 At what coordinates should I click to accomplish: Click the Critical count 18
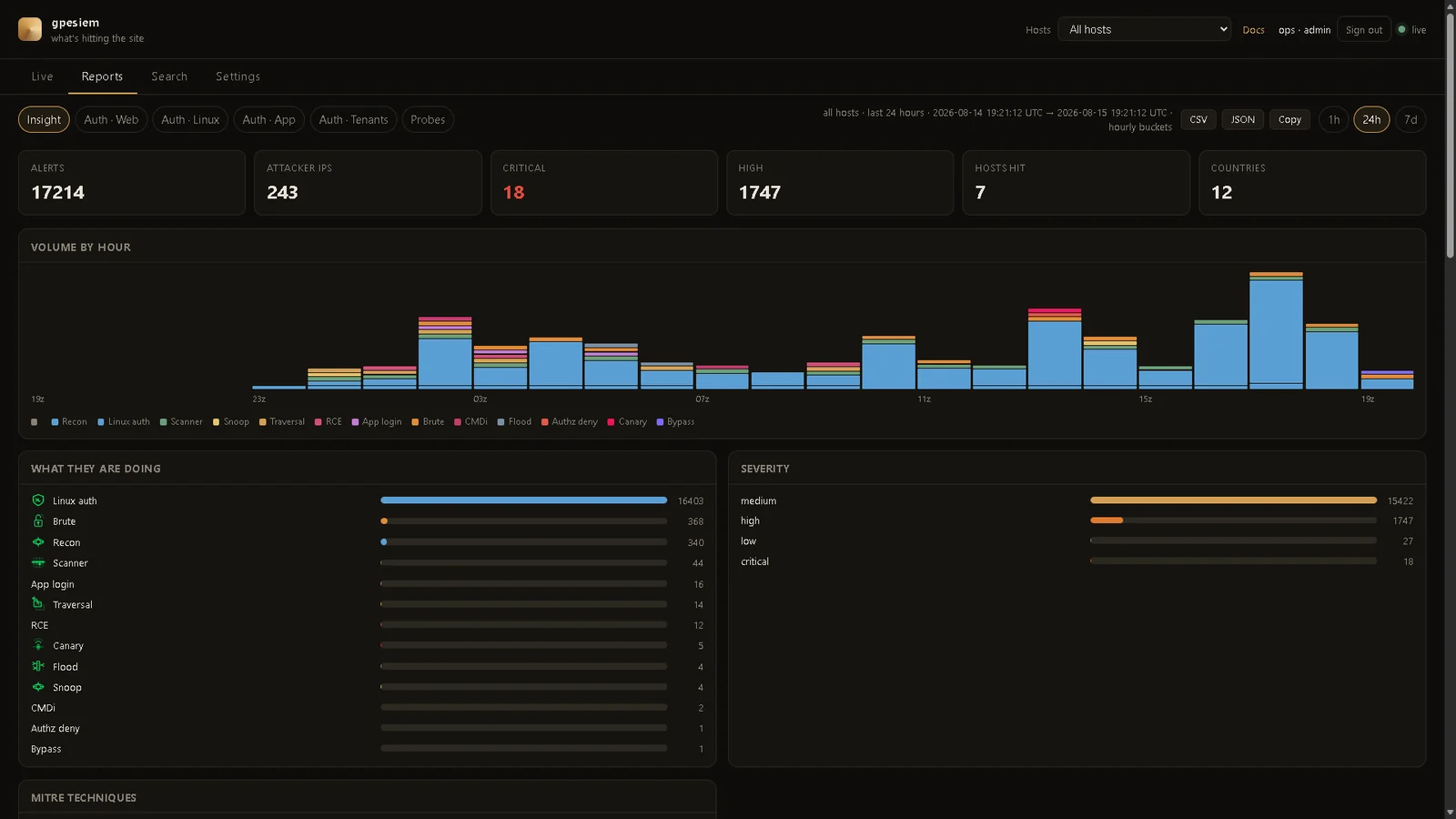point(513,193)
